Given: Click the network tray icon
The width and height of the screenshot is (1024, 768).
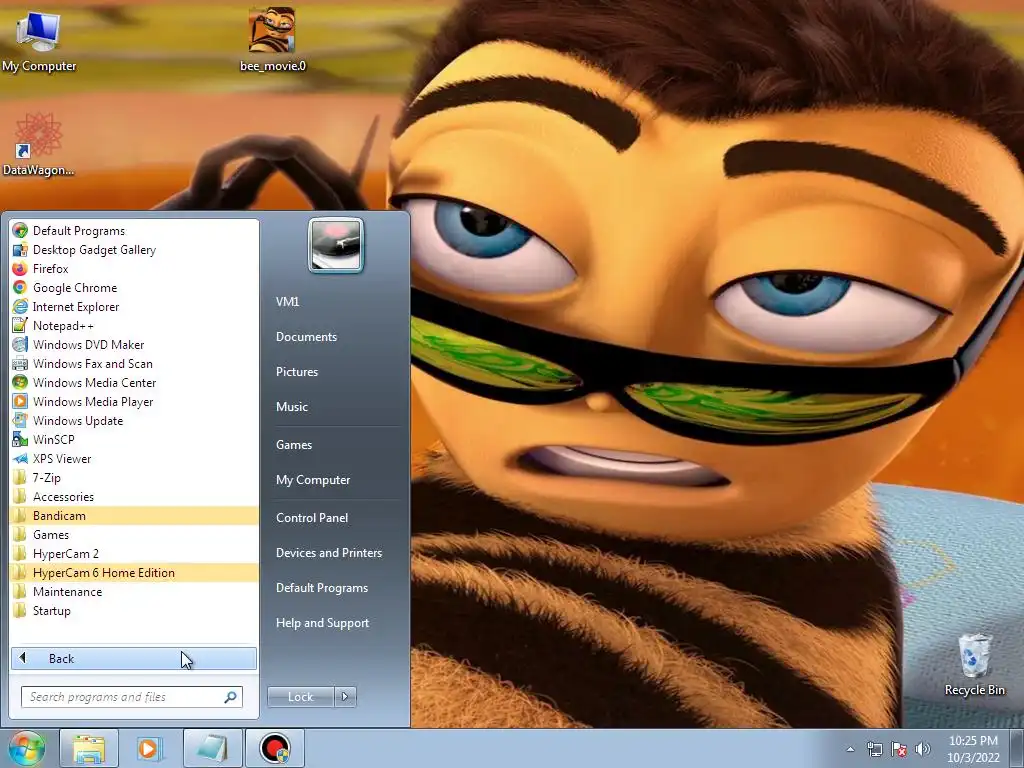Looking at the screenshot, I should click(x=874, y=750).
